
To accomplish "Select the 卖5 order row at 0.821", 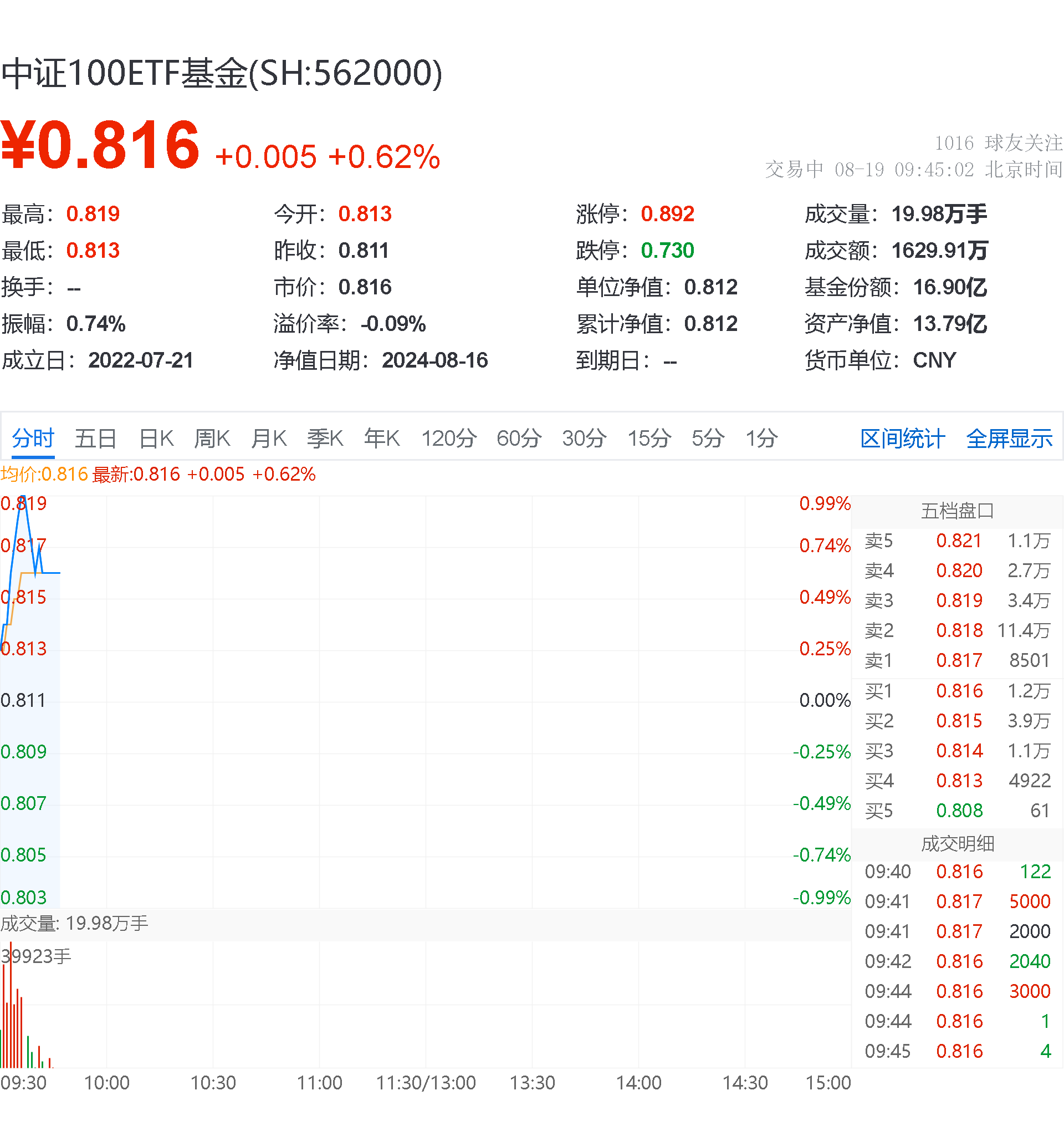I will click(958, 541).
